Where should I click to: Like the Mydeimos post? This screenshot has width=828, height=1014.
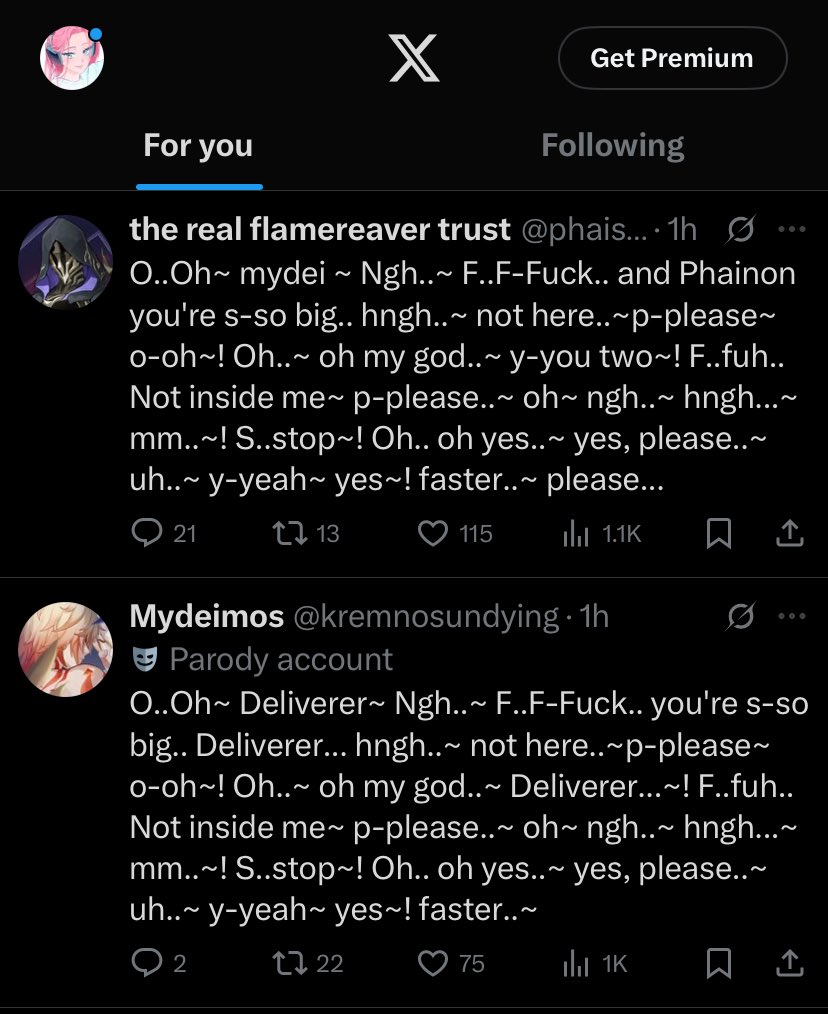tap(432, 963)
